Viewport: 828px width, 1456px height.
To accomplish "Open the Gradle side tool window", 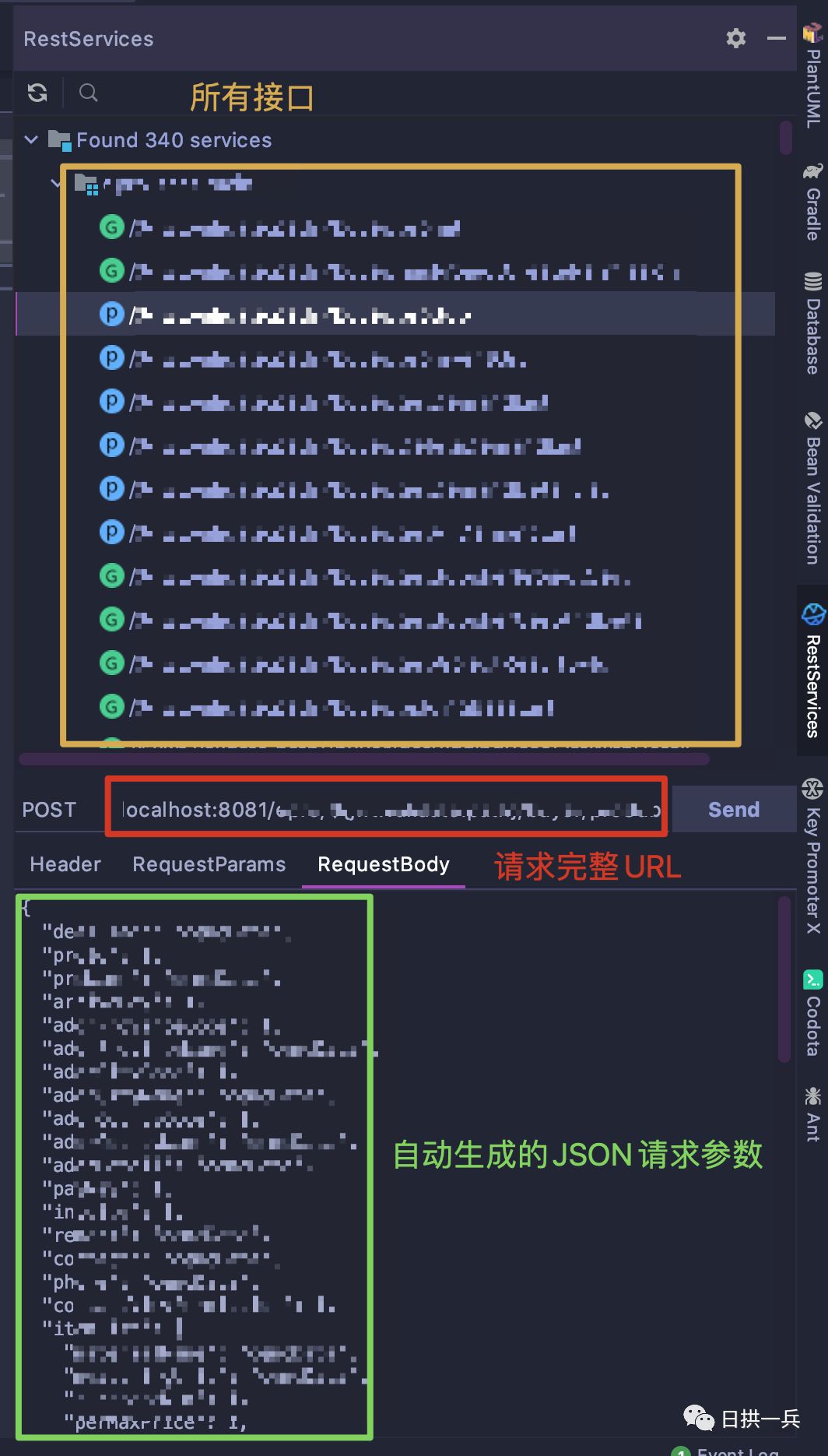I will (813, 202).
